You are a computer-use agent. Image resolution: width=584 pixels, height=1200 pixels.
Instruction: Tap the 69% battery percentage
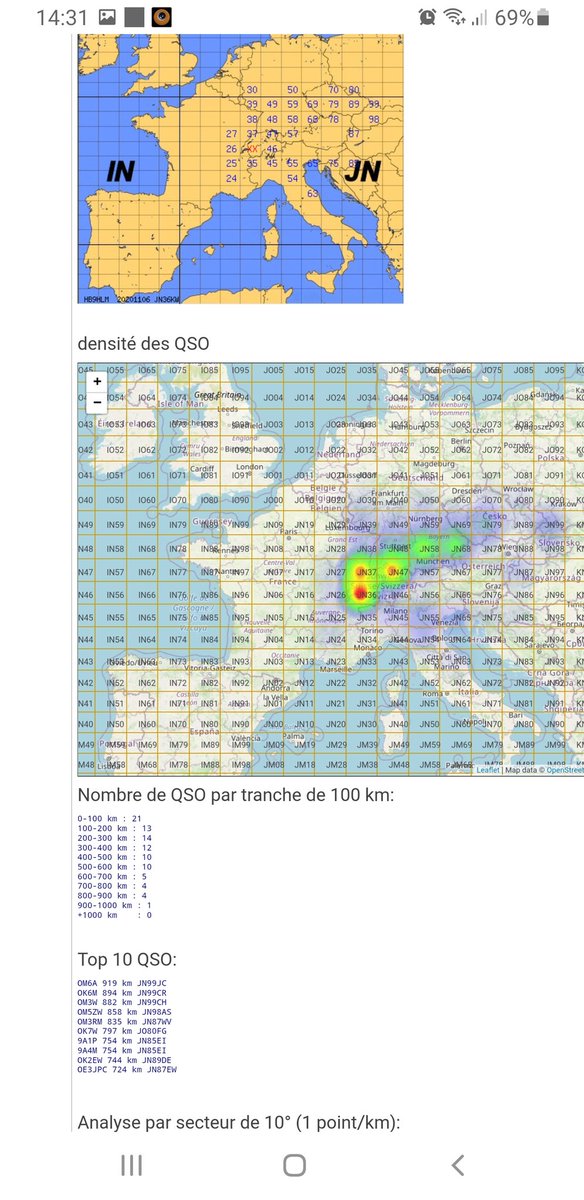coord(513,18)
